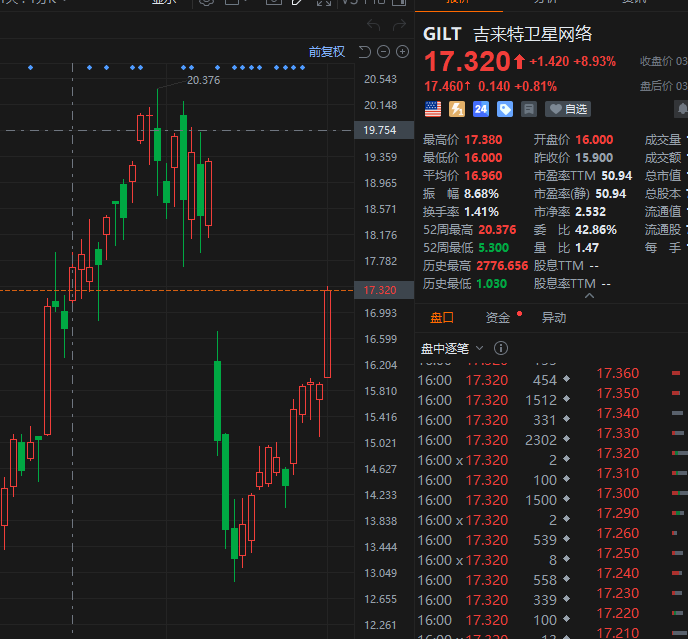The height and width of the screenshot is (639, 688).
Task: Select price level 17.340 in the price ladder
Action: 618,413
